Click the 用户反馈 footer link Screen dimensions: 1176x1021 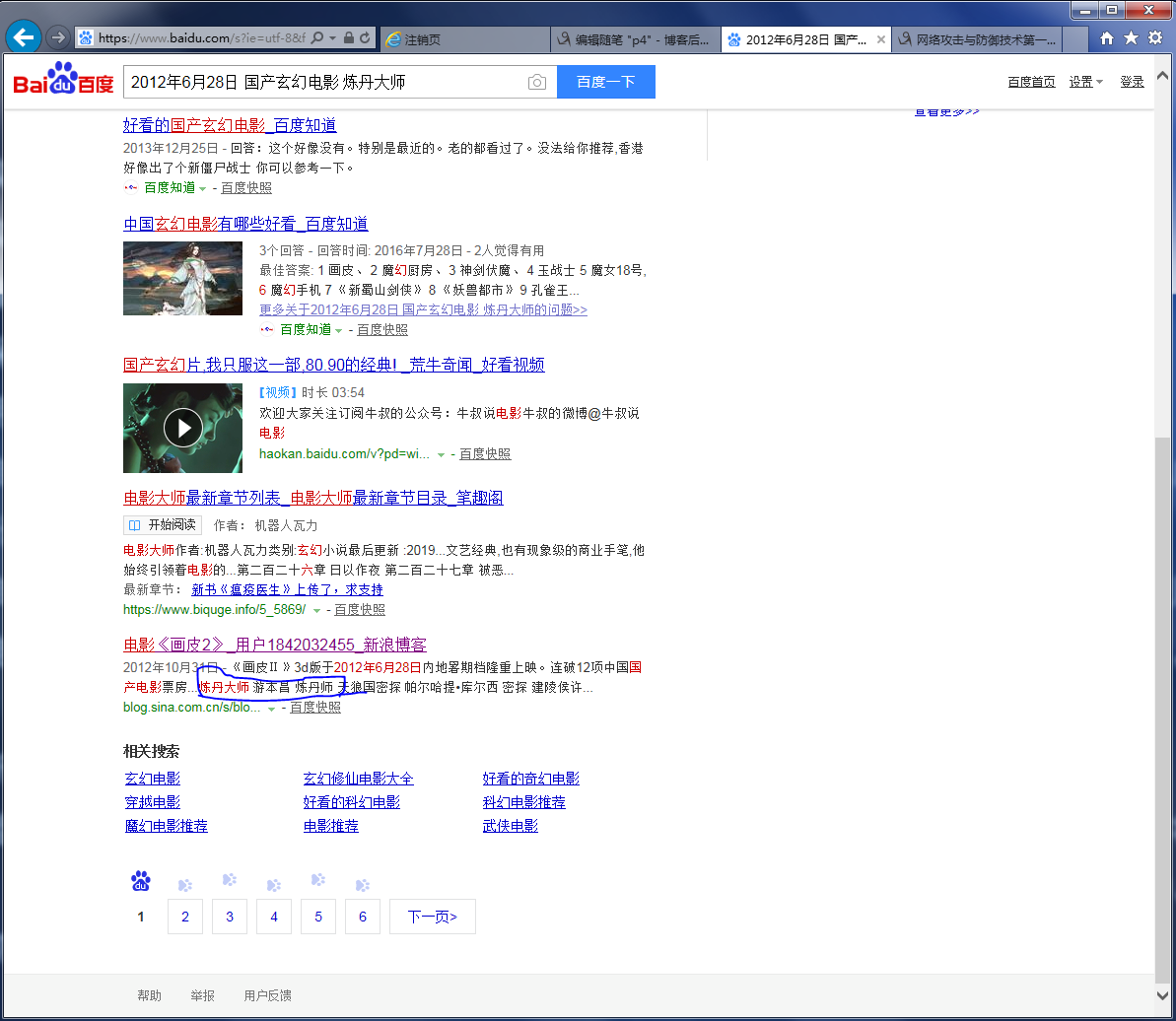pos(268,995)
